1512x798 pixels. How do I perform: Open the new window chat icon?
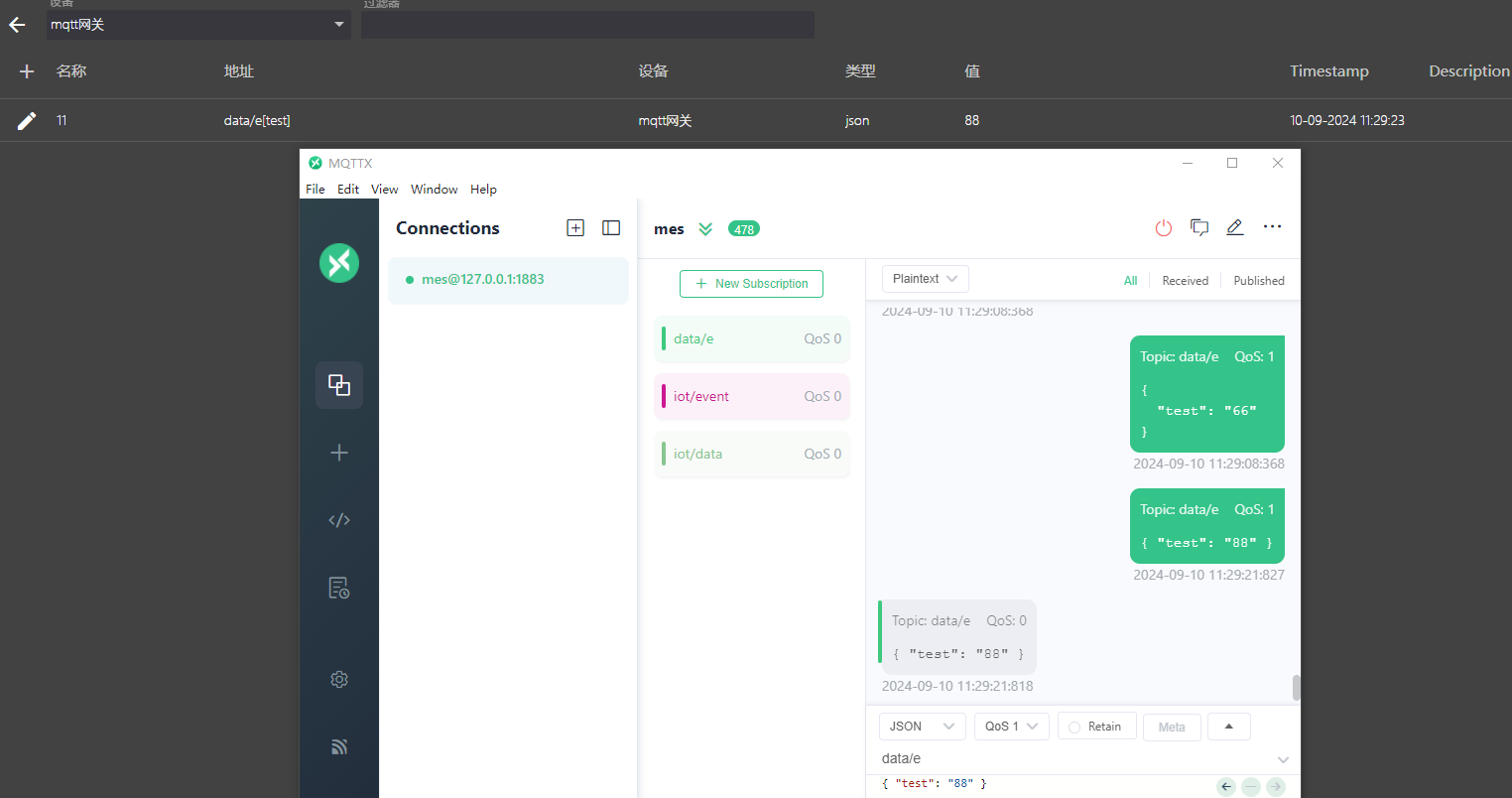1199,228
